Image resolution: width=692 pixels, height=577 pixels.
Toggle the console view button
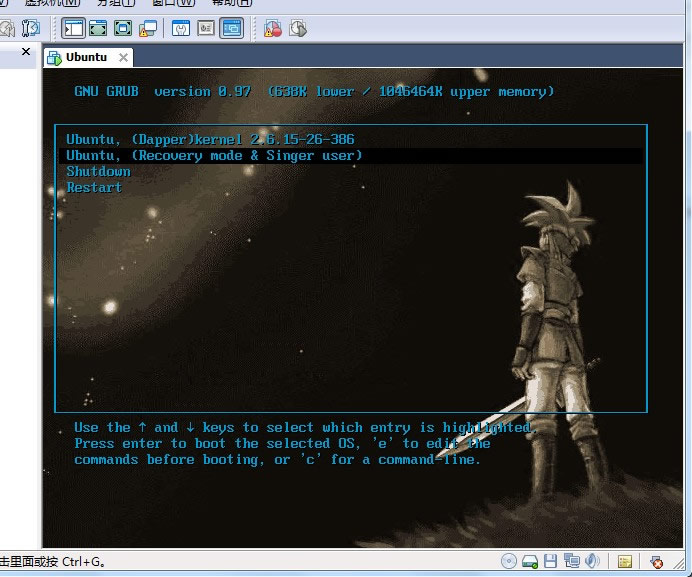point(231,29)
